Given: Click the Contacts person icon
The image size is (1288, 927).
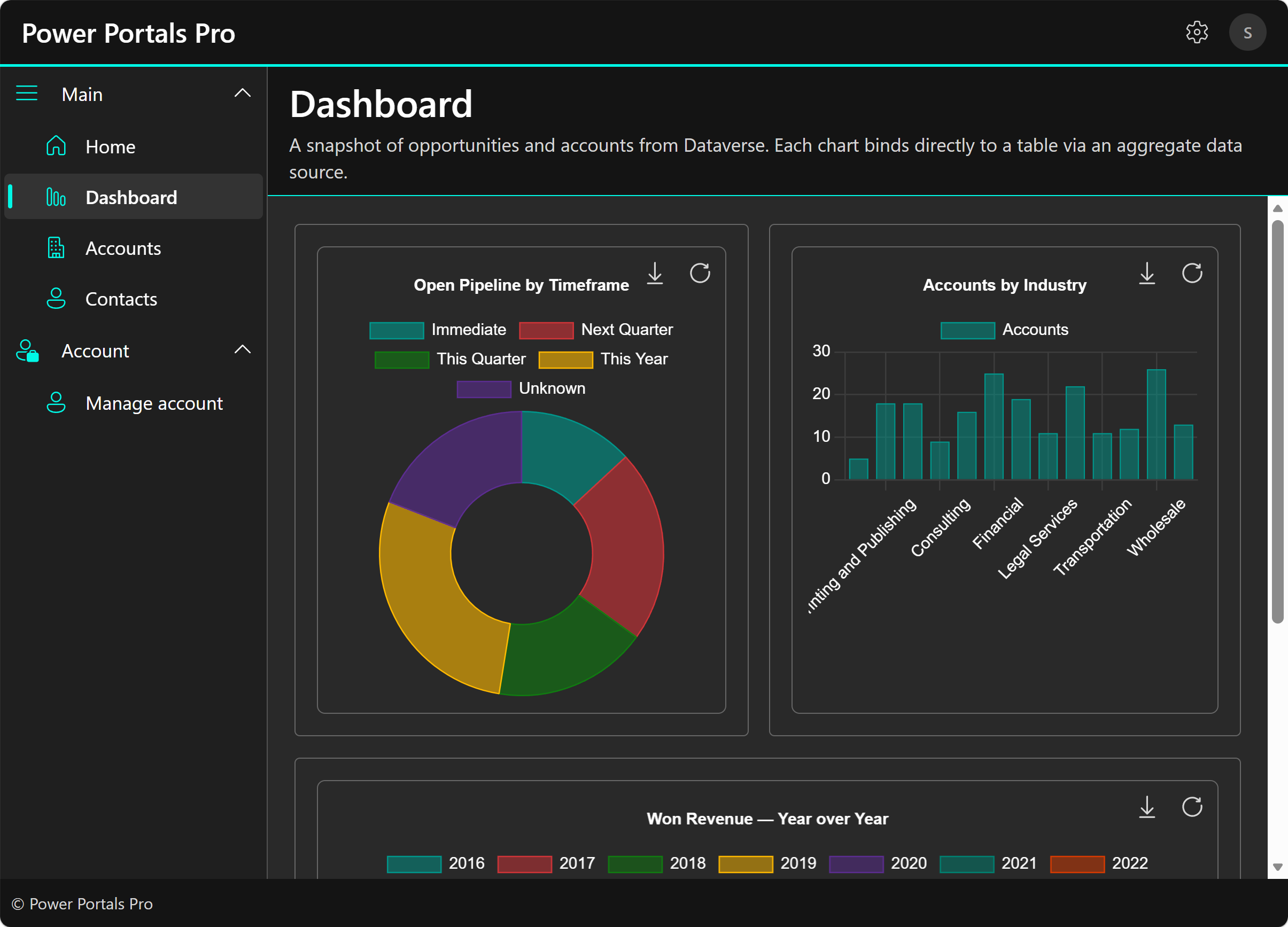Looking at the screenshot, I should pyautogui.click(x=56, y=299).
